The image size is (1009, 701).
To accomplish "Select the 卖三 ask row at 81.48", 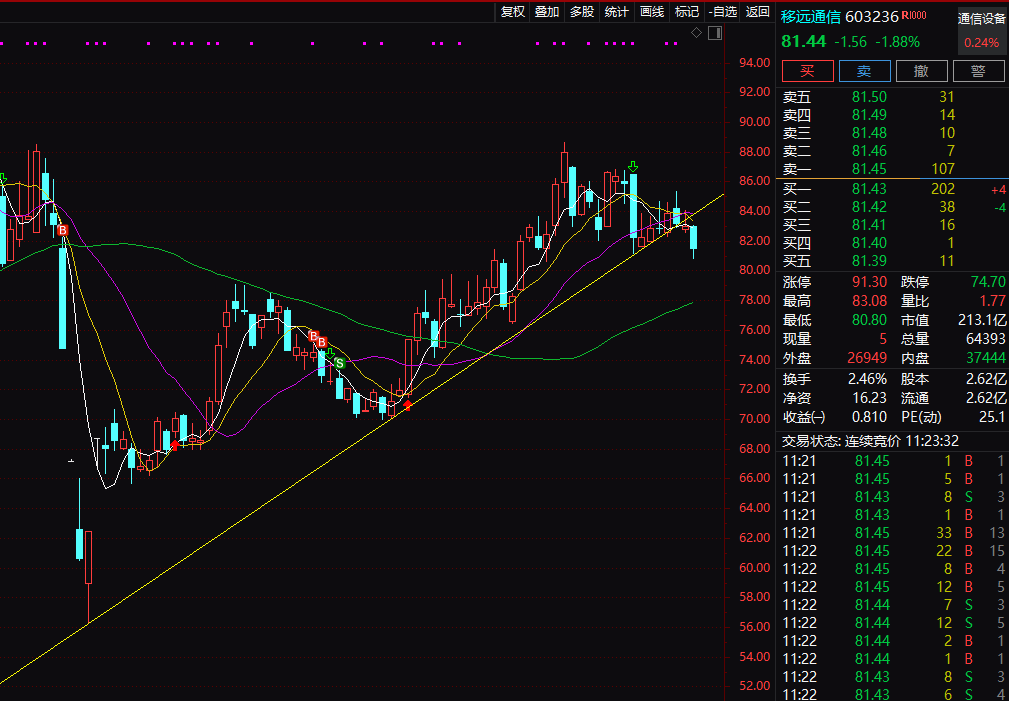I will coord(892,133).
